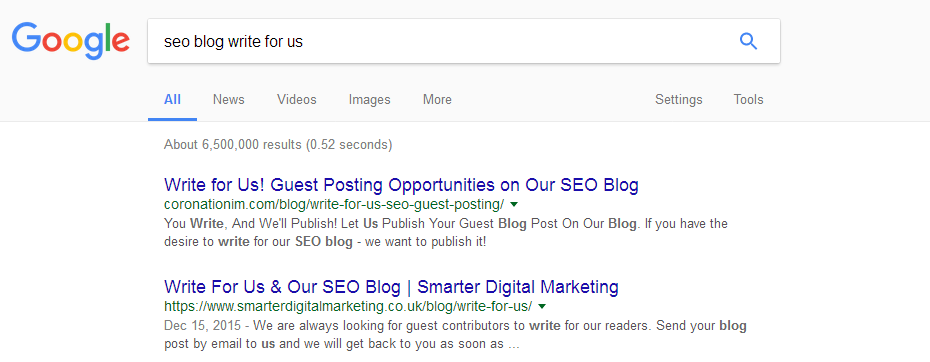Switch to the Images tab

pos(370,100)
